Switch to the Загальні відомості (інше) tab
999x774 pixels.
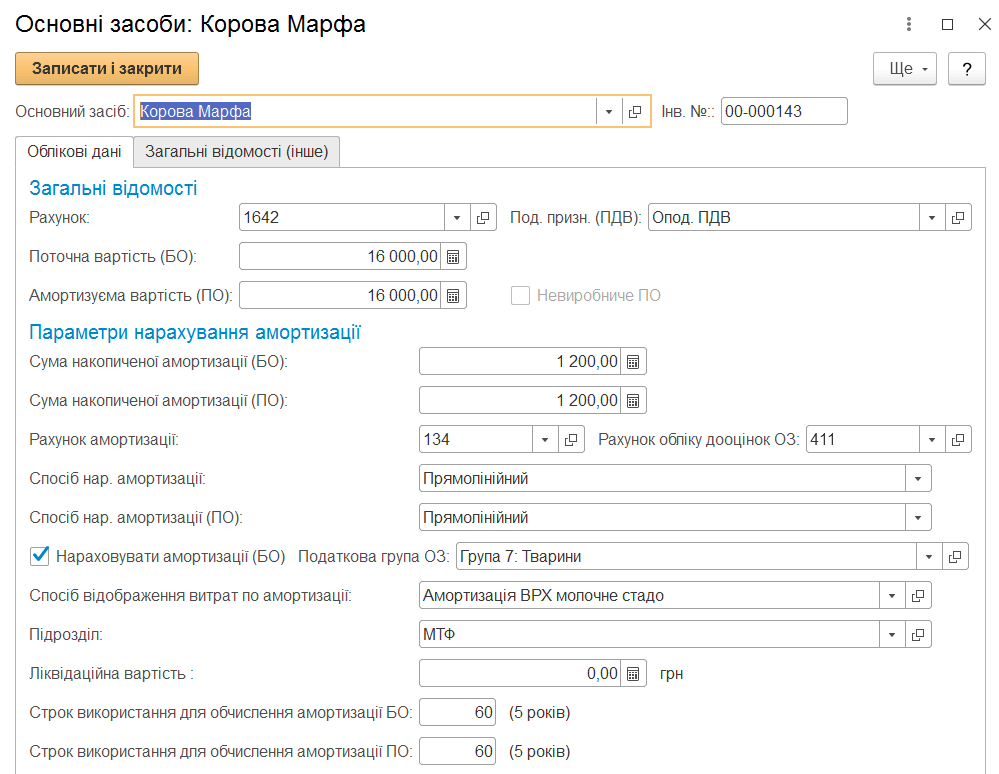click(x=236, y=152)
